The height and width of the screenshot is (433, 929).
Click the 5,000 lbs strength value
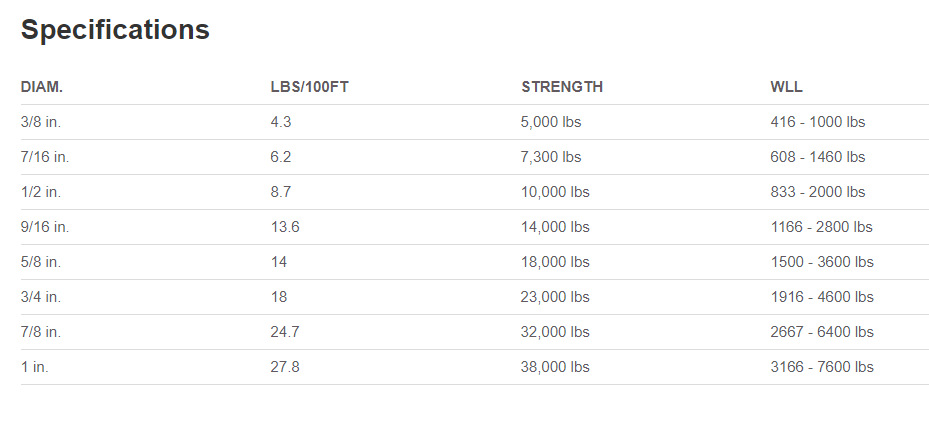[x=551, y=122]
